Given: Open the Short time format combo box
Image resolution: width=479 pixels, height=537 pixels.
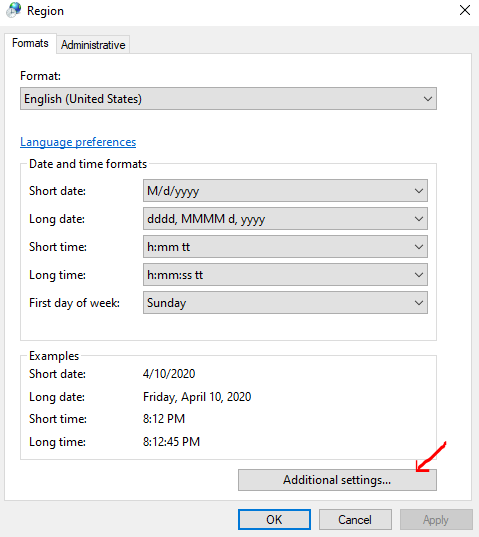Looking at the screenshot, I should coord(285,247).
